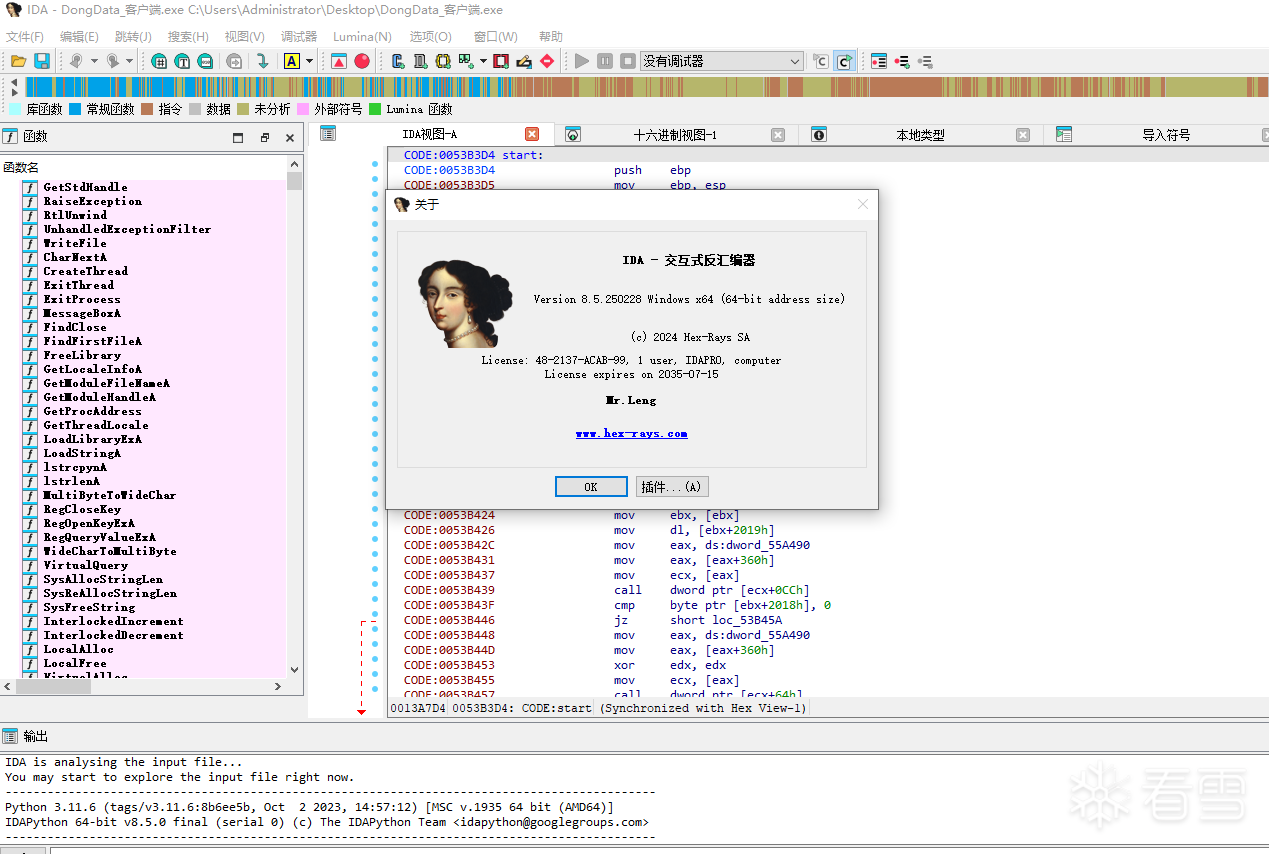
Task: Click the Save database floppy icon
Action: click(42, 61)
